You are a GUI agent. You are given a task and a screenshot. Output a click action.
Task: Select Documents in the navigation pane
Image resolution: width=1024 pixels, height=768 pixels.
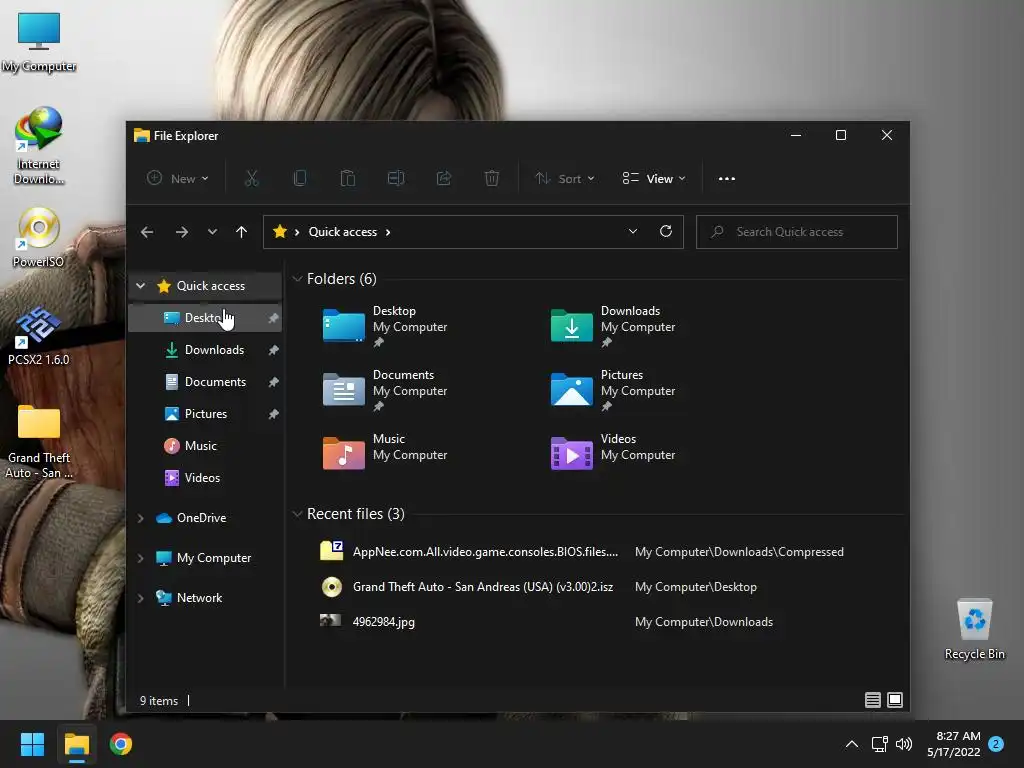pos(205,381)
